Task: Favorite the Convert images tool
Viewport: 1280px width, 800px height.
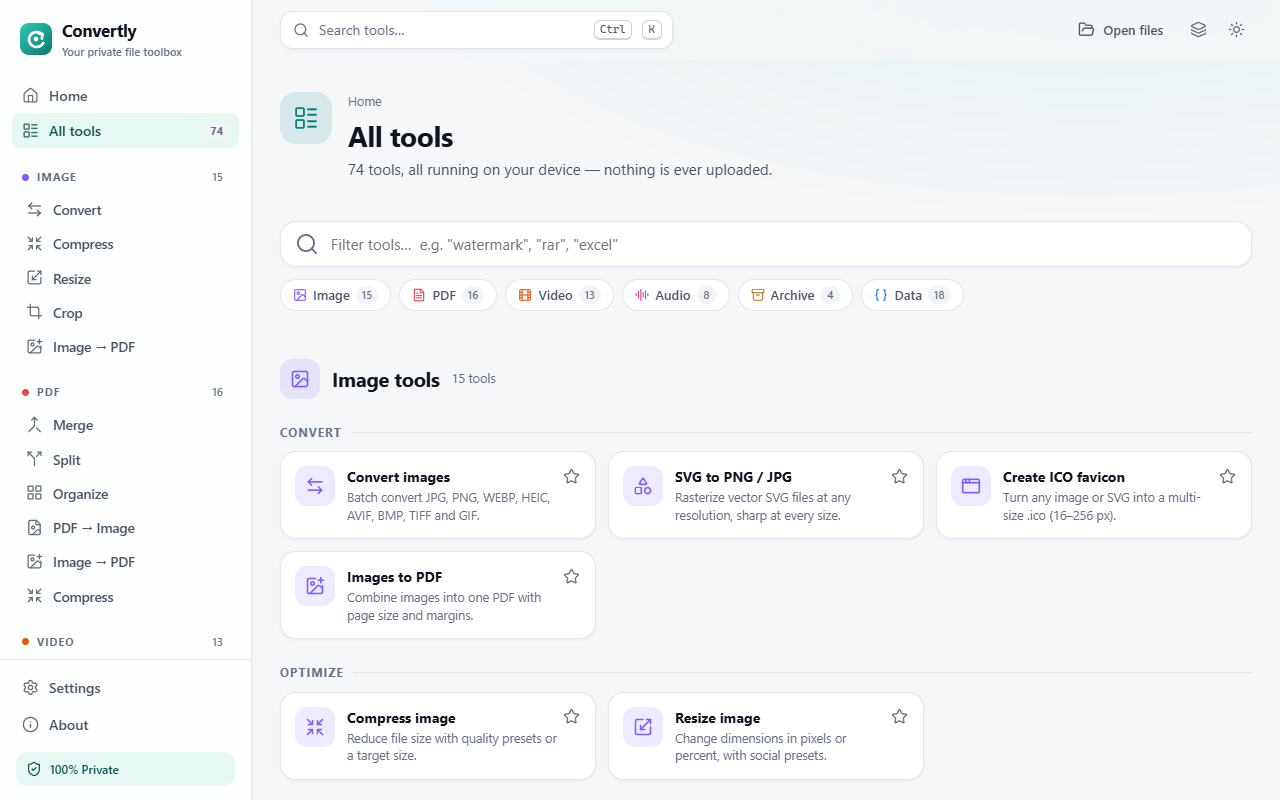Action: click(571, 476)
